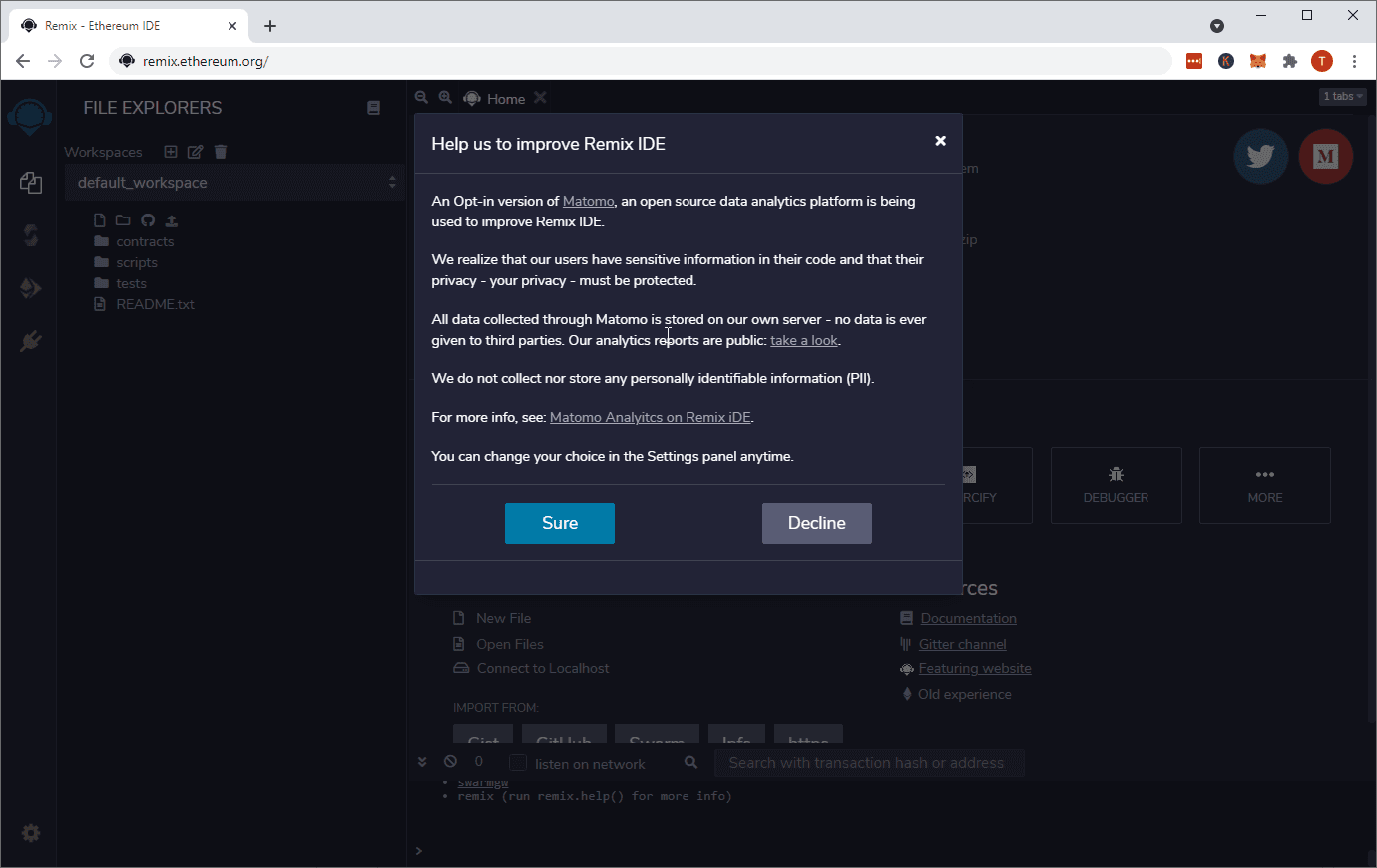
Task: Open Deploy and run transactions icon
Action: [30, 288]
